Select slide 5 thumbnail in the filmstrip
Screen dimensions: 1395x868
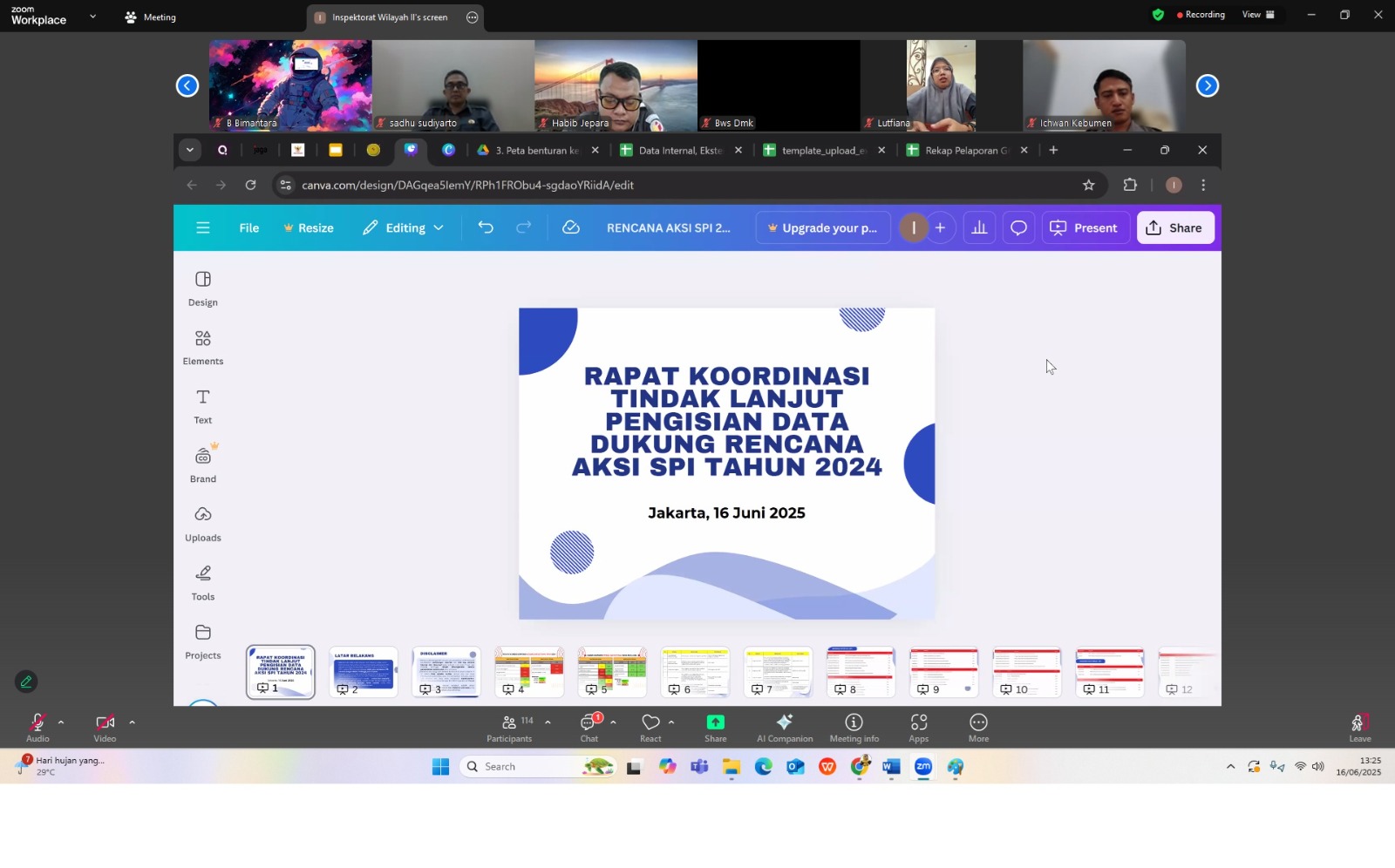point(611,669)
